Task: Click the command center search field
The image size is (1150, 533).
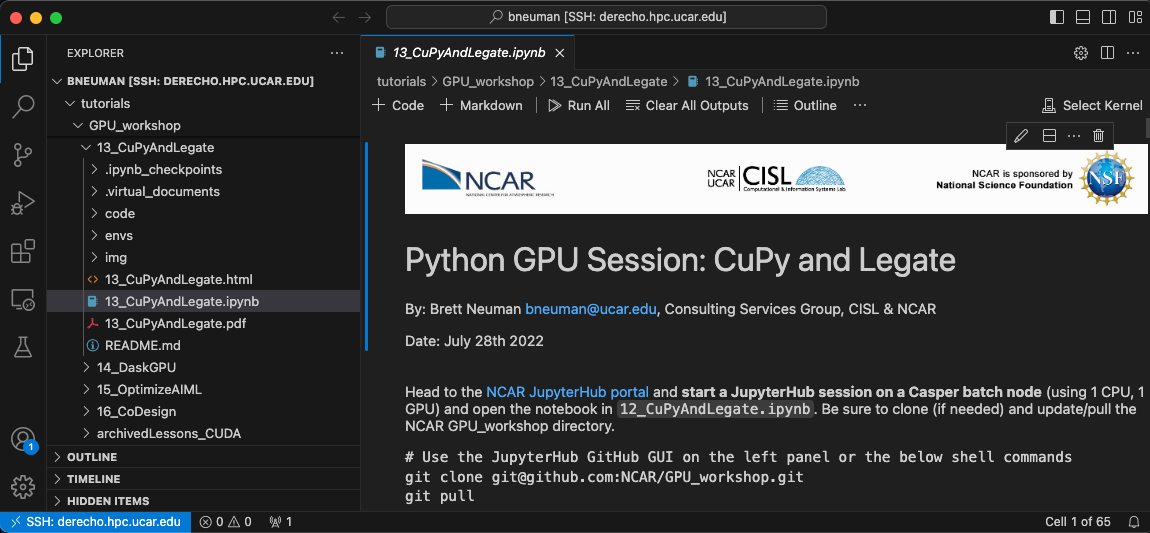Action: click(x=606, y=17)
